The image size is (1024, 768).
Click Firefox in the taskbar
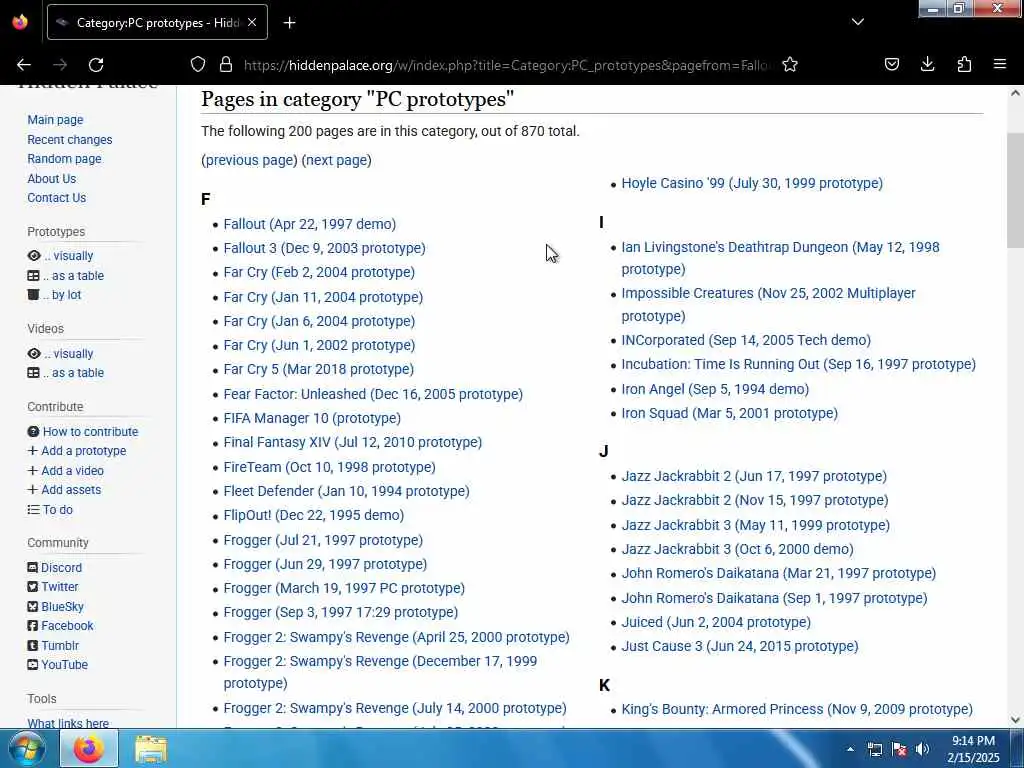coord(89,748)
